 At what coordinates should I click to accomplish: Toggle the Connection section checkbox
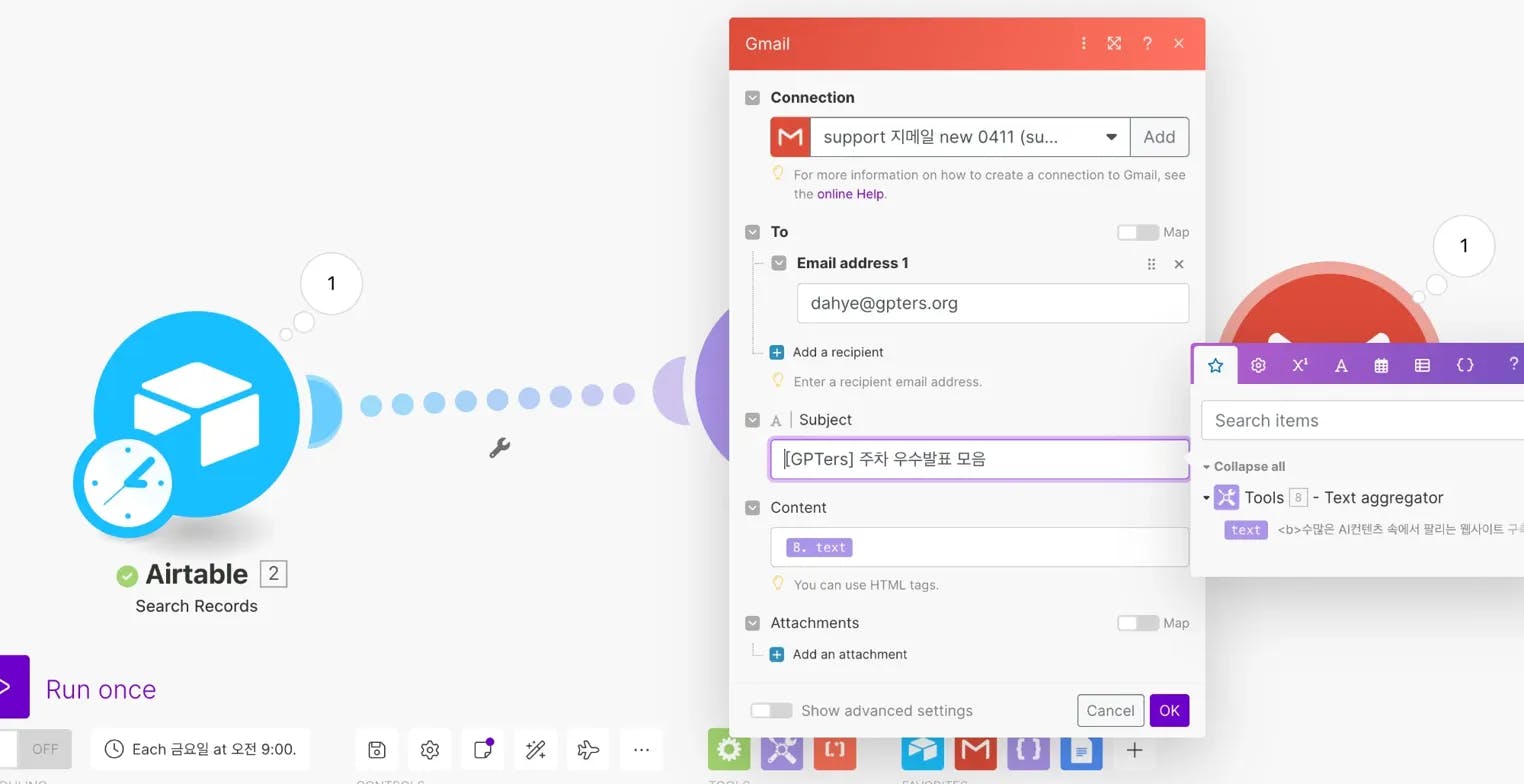coord(752,98)
